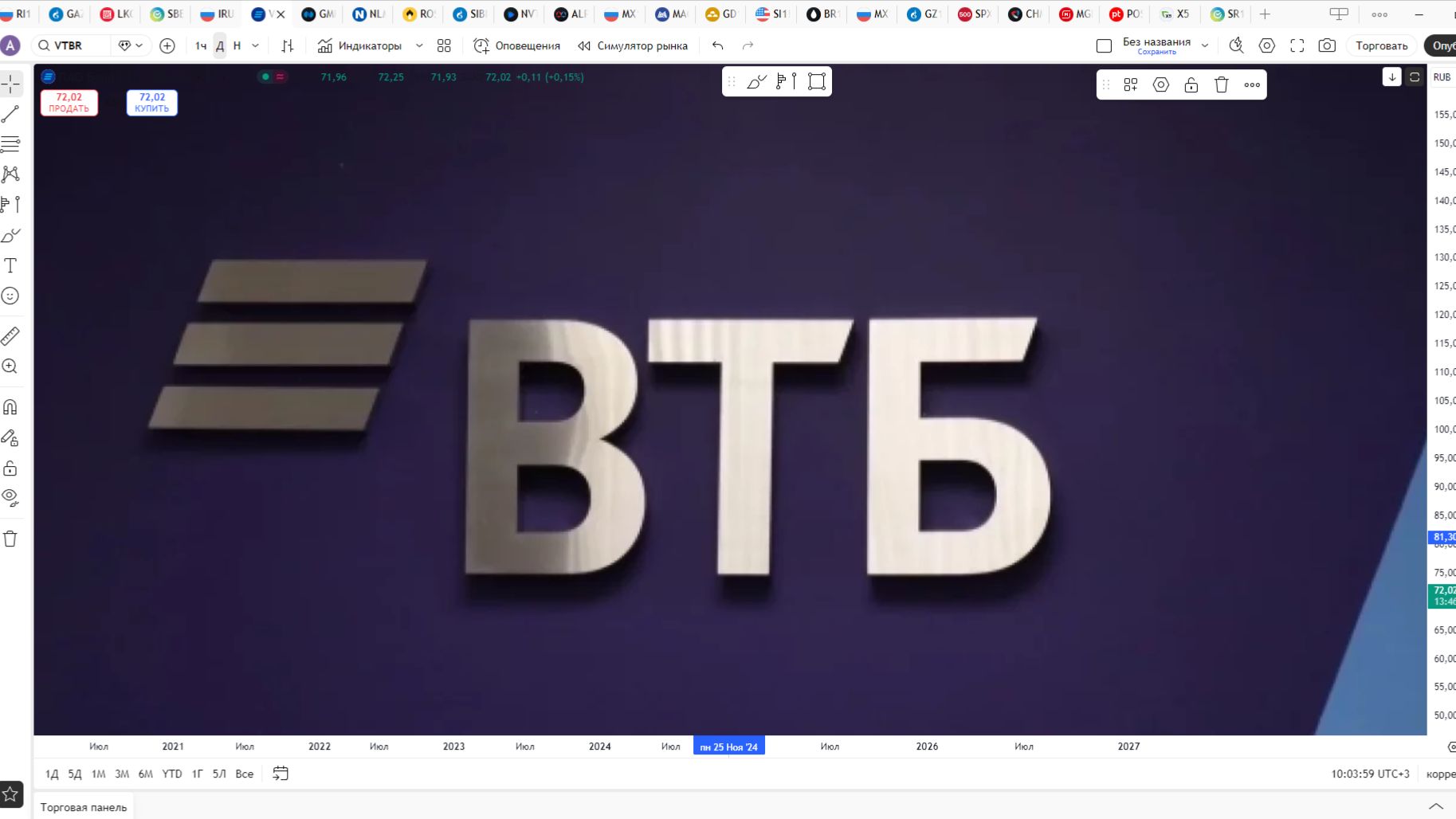Open the chart bar style selector
The width and height of the screenshot is (1456, 819).
[x=288, y=45]
